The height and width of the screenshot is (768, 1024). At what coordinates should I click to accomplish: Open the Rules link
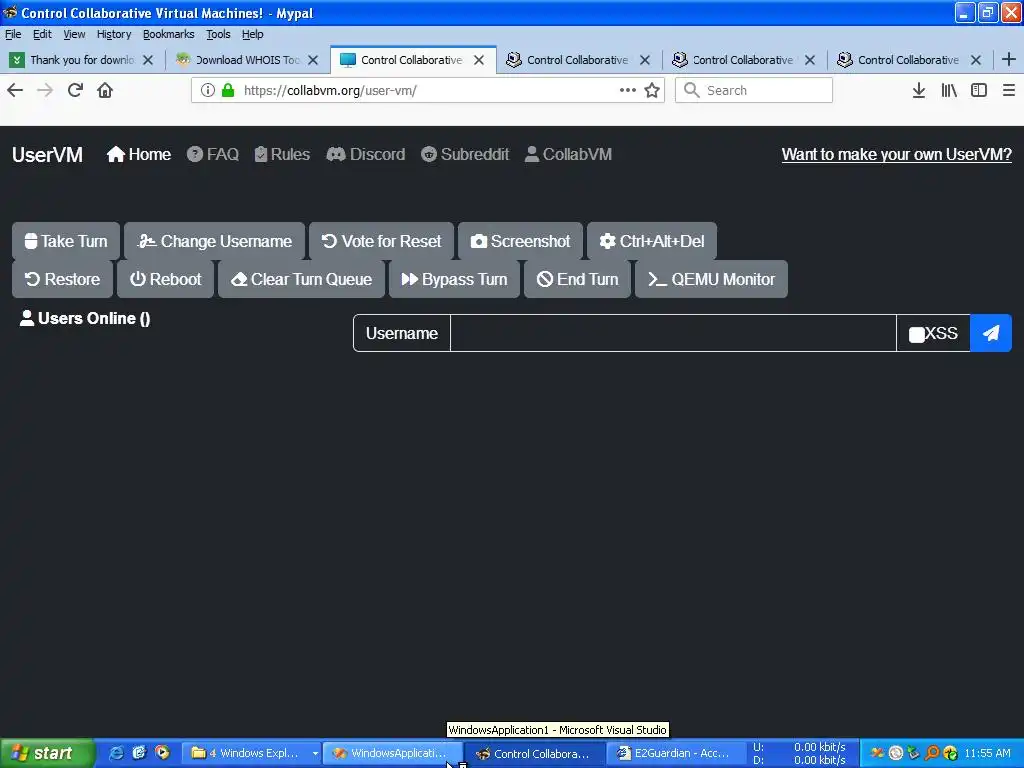click(x=282, y=154)
